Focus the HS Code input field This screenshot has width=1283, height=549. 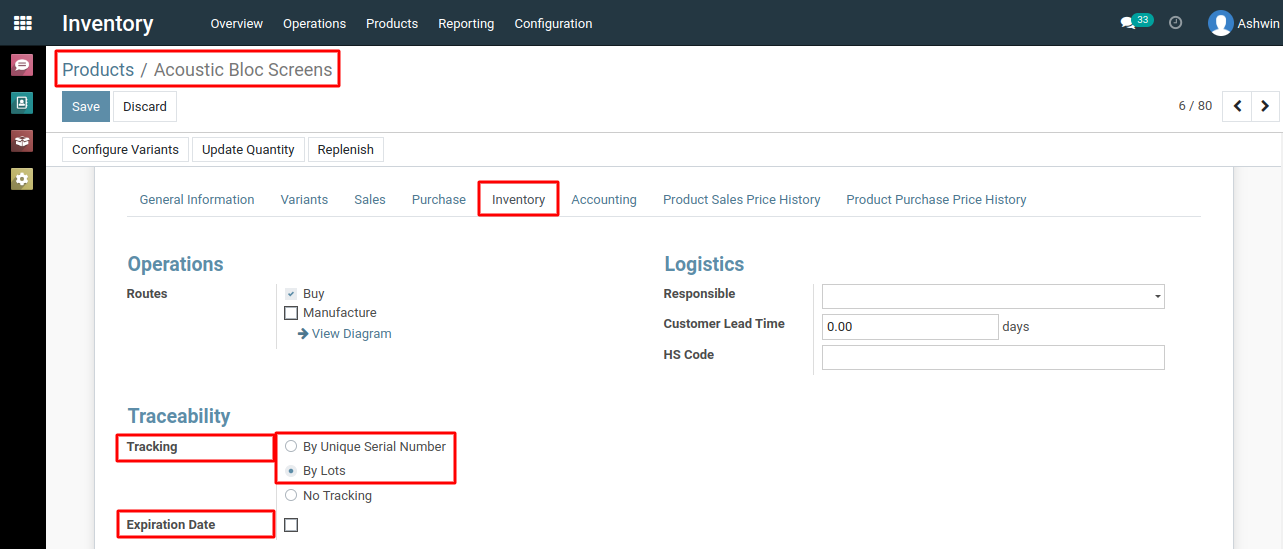coord(993,357)
